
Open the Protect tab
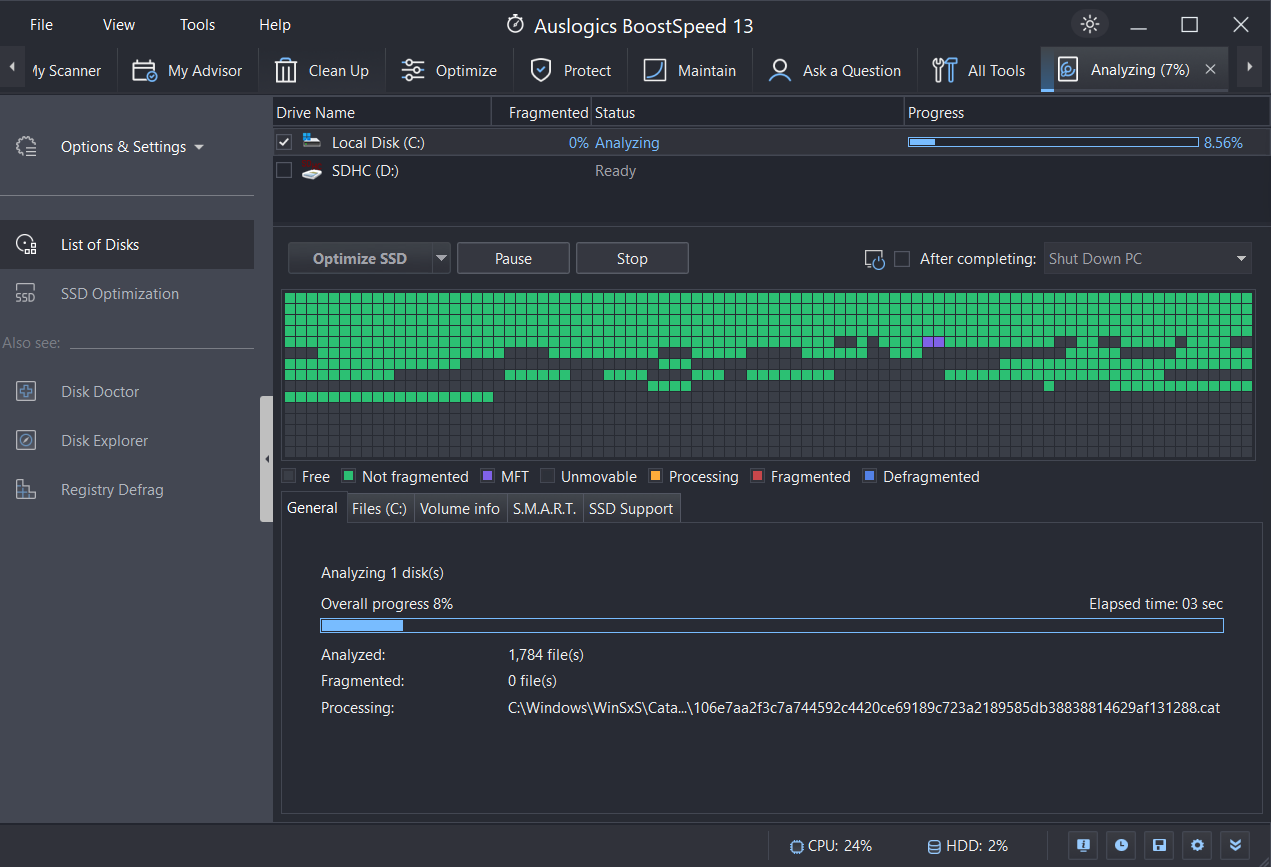(571, 70)
